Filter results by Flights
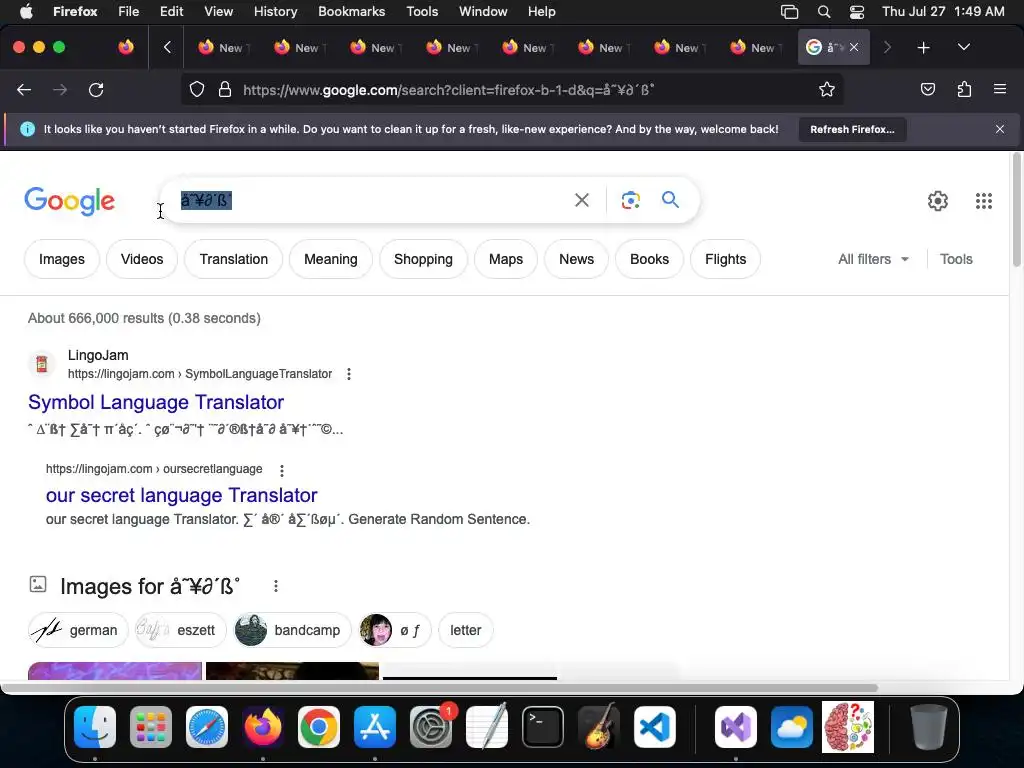 [725, 259]
